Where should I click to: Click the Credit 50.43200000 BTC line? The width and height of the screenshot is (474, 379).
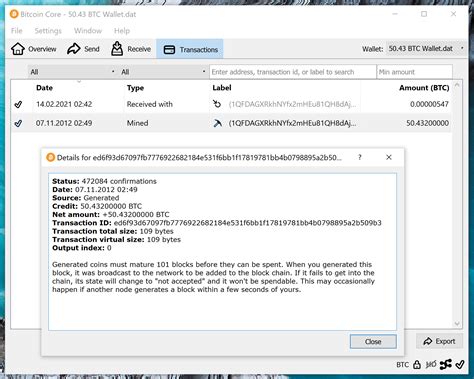[x=97, y=206]
